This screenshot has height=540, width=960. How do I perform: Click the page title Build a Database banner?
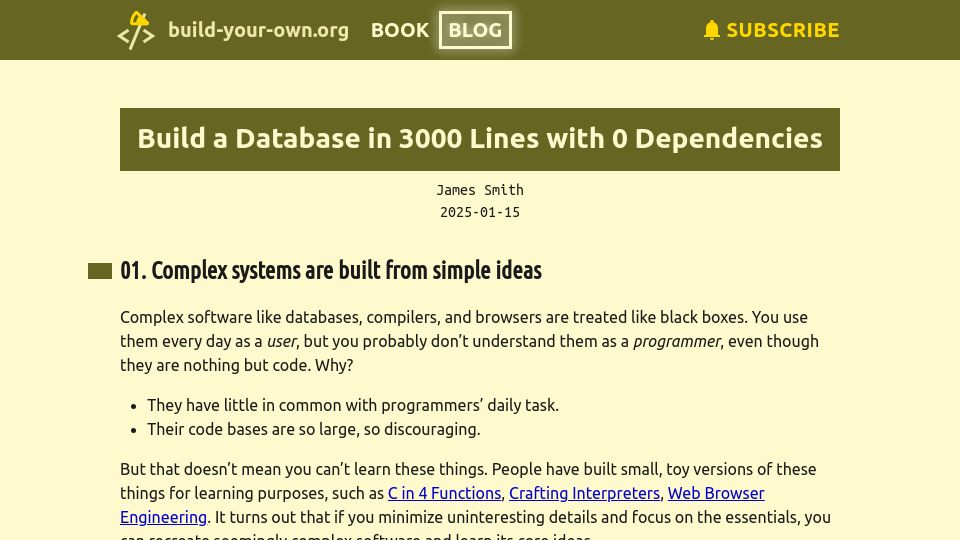point(480,139)
